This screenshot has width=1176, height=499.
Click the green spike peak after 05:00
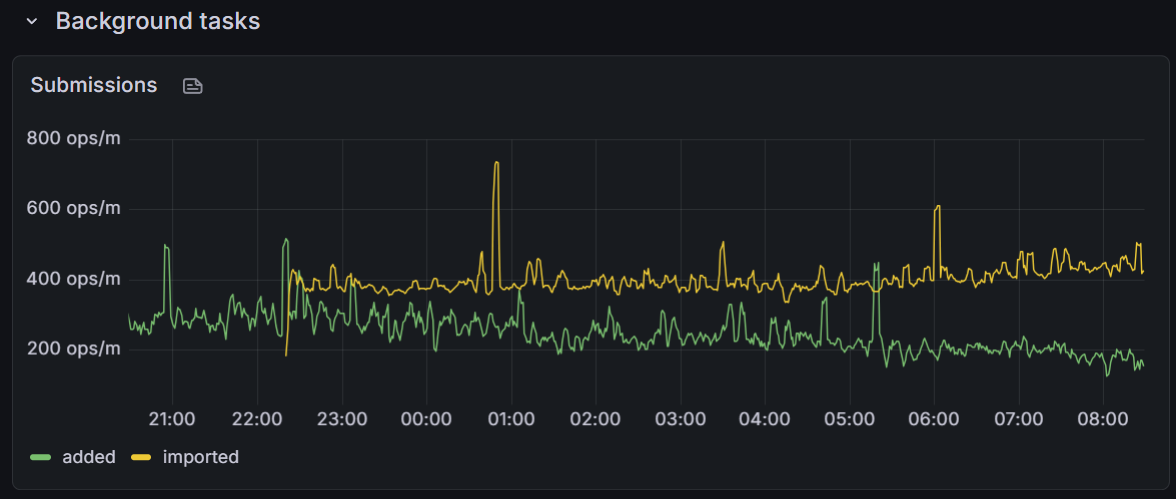(876, 264)
